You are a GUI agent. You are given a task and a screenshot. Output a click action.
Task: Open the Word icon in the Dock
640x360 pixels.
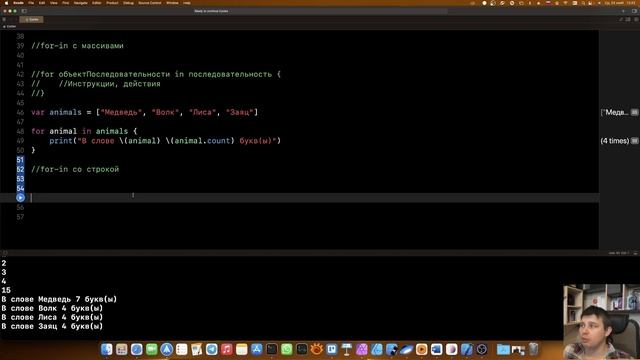[x=436, y=349]
